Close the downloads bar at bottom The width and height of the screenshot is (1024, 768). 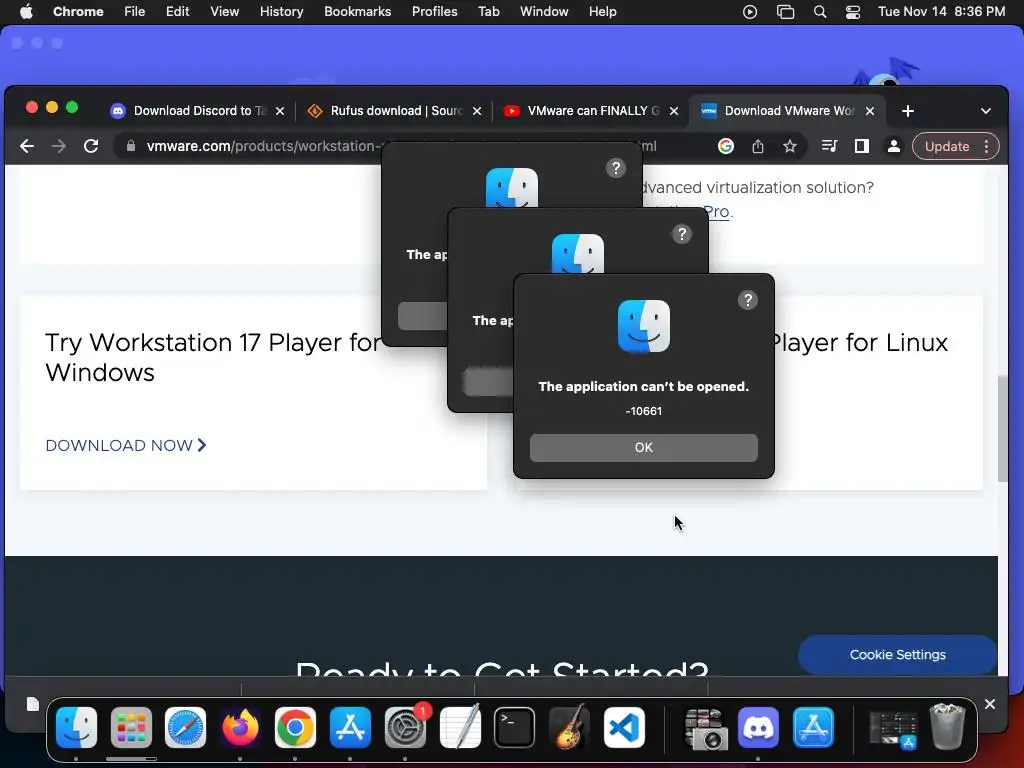990,704
